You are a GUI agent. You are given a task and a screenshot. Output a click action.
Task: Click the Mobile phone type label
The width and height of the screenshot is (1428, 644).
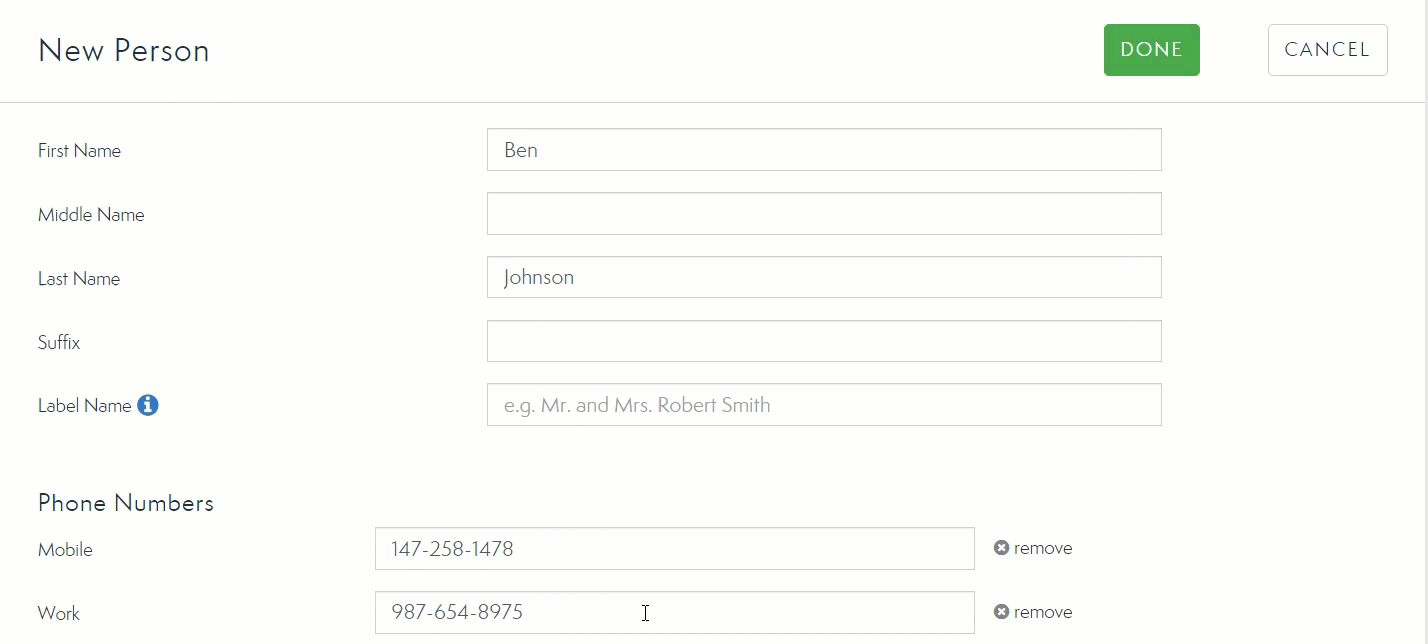[65, 550]
